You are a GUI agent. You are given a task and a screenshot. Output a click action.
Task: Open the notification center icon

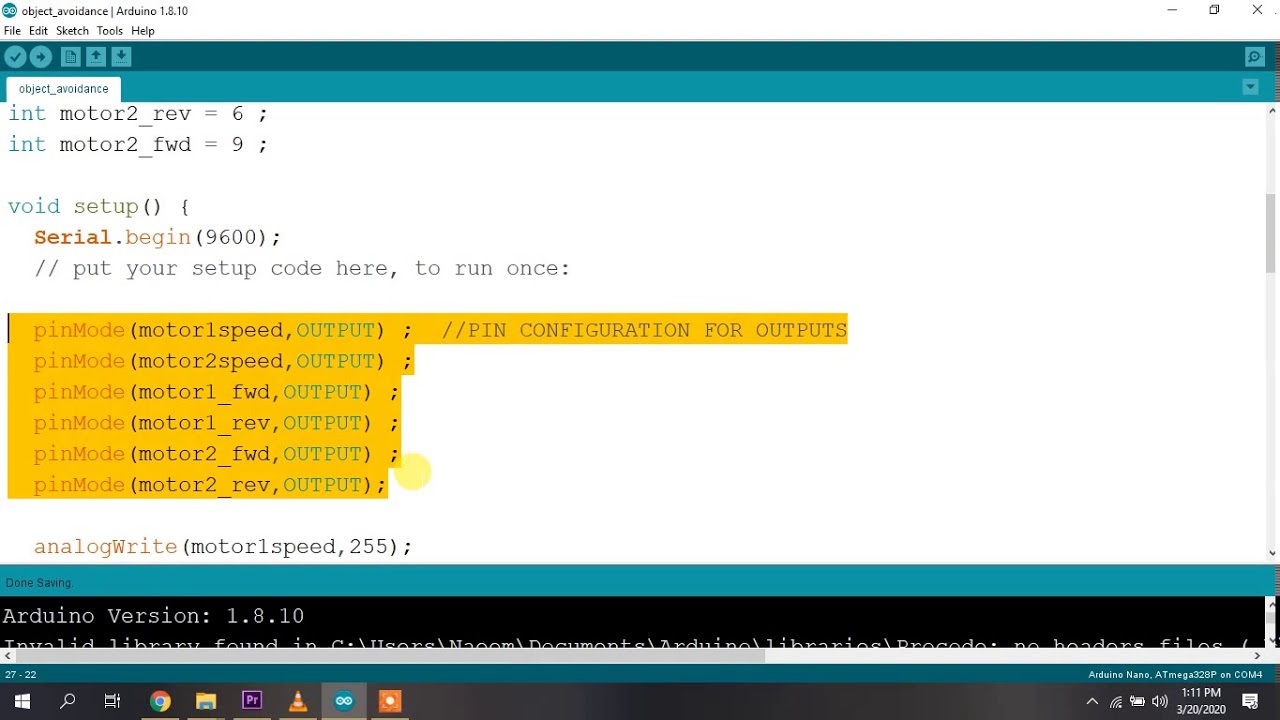1250,701
